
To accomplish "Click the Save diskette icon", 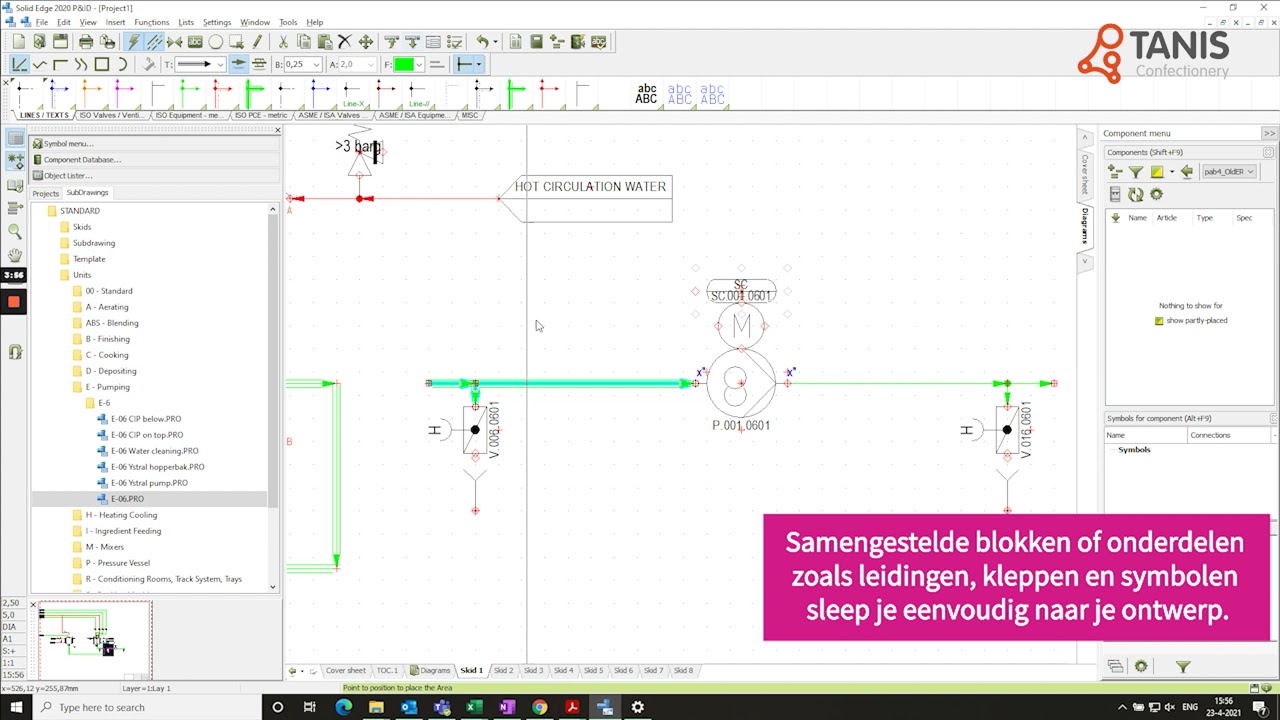I will (60, 41).
